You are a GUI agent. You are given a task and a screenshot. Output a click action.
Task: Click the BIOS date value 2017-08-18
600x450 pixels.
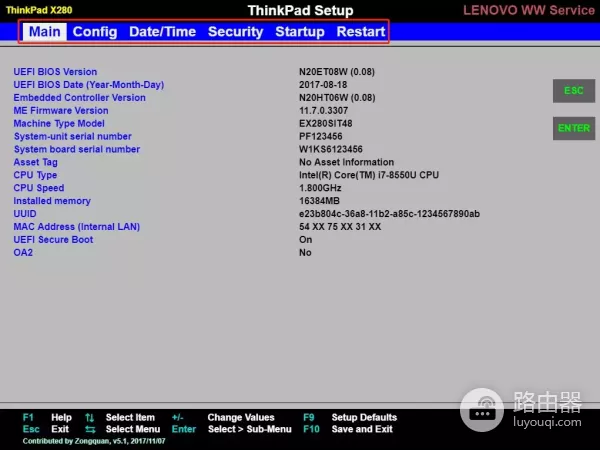tap(323, 85)
